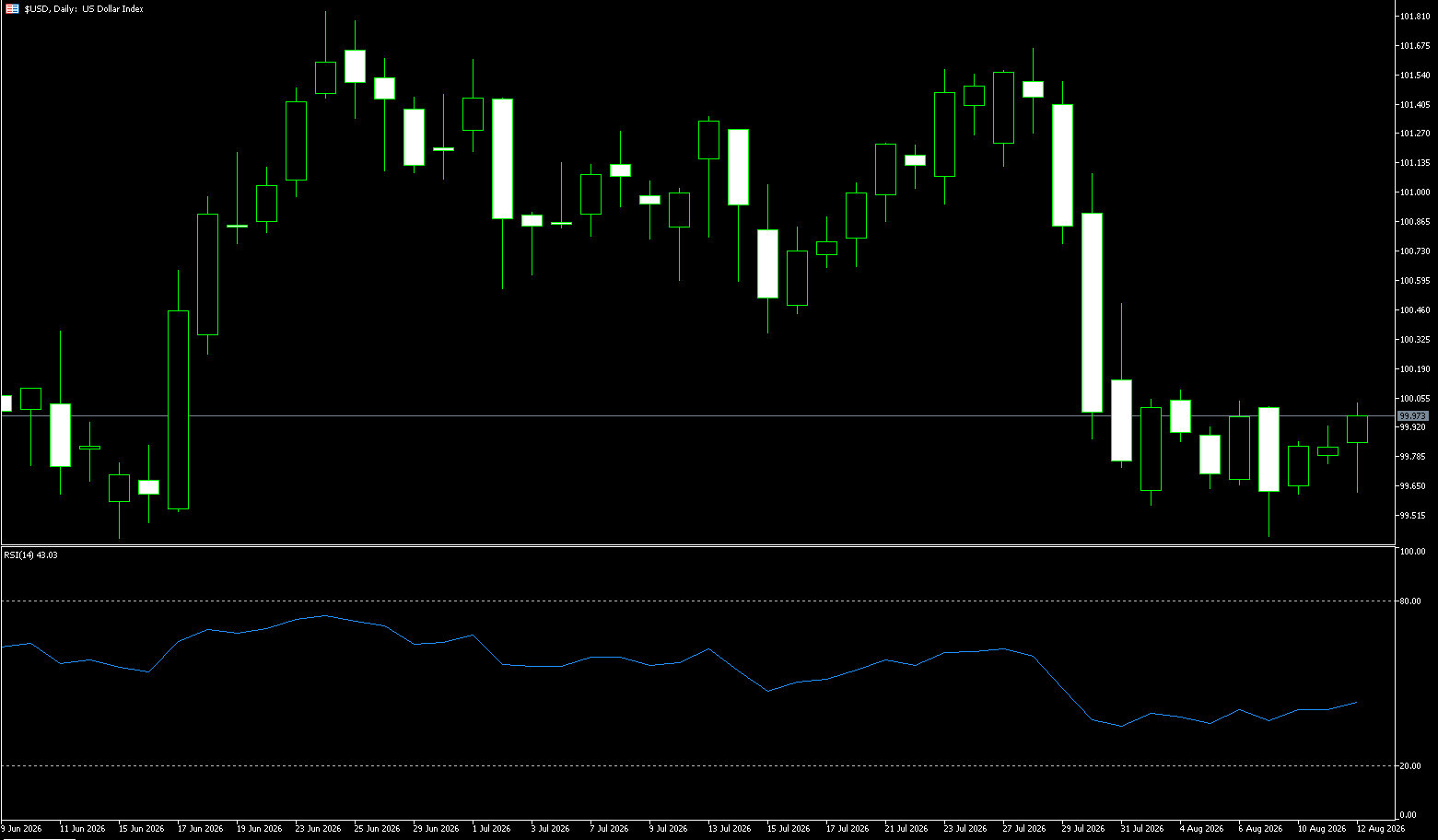Image resolution: width=1438 pixels, height=840 pixels.
Task: Click the "7 Jul 2026" date label
Action: [x=609, y=829]
